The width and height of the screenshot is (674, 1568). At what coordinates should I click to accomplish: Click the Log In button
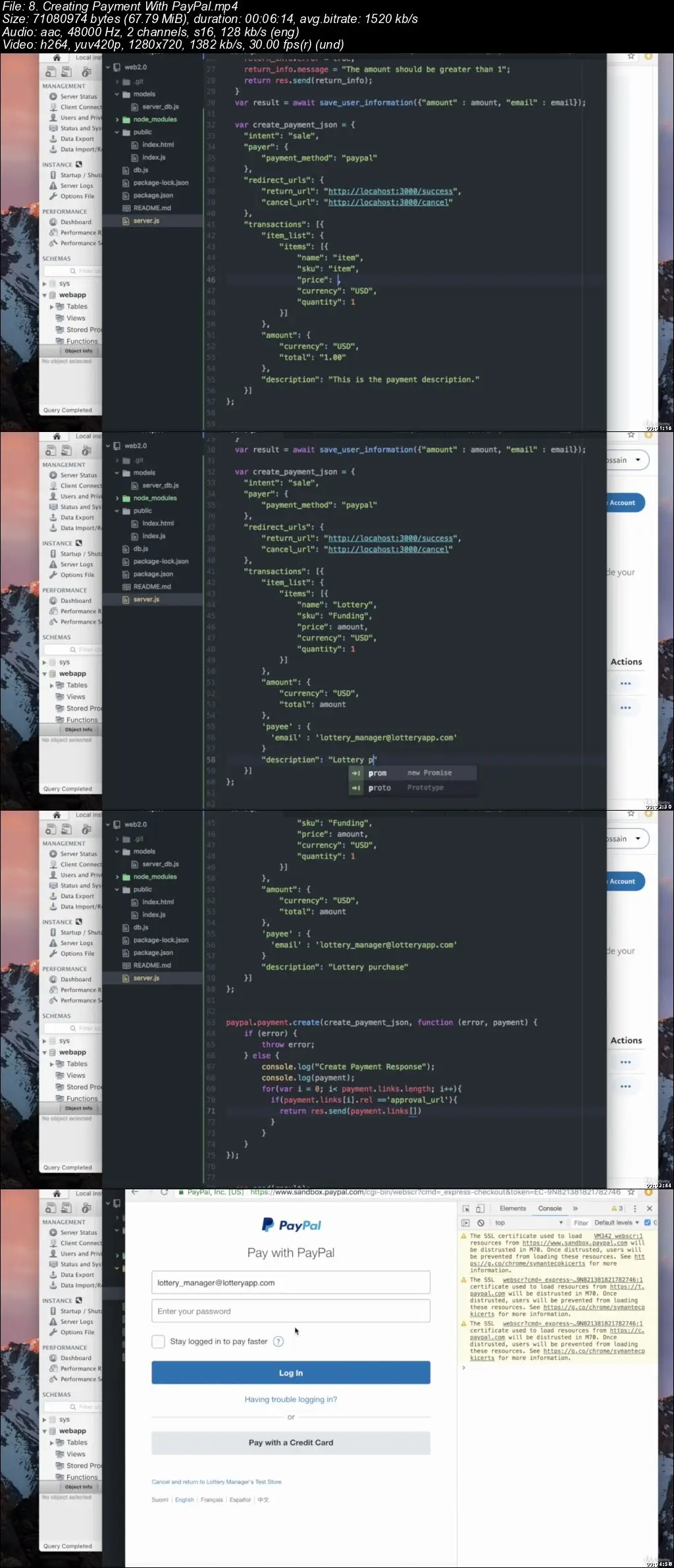coord(291,1373)
